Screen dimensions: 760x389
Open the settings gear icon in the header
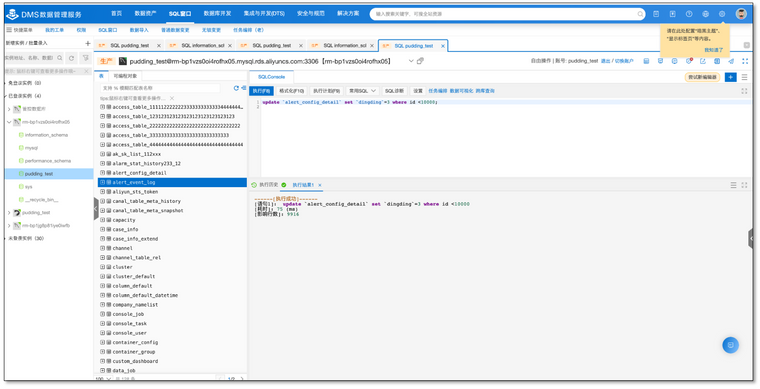[722, 14]
